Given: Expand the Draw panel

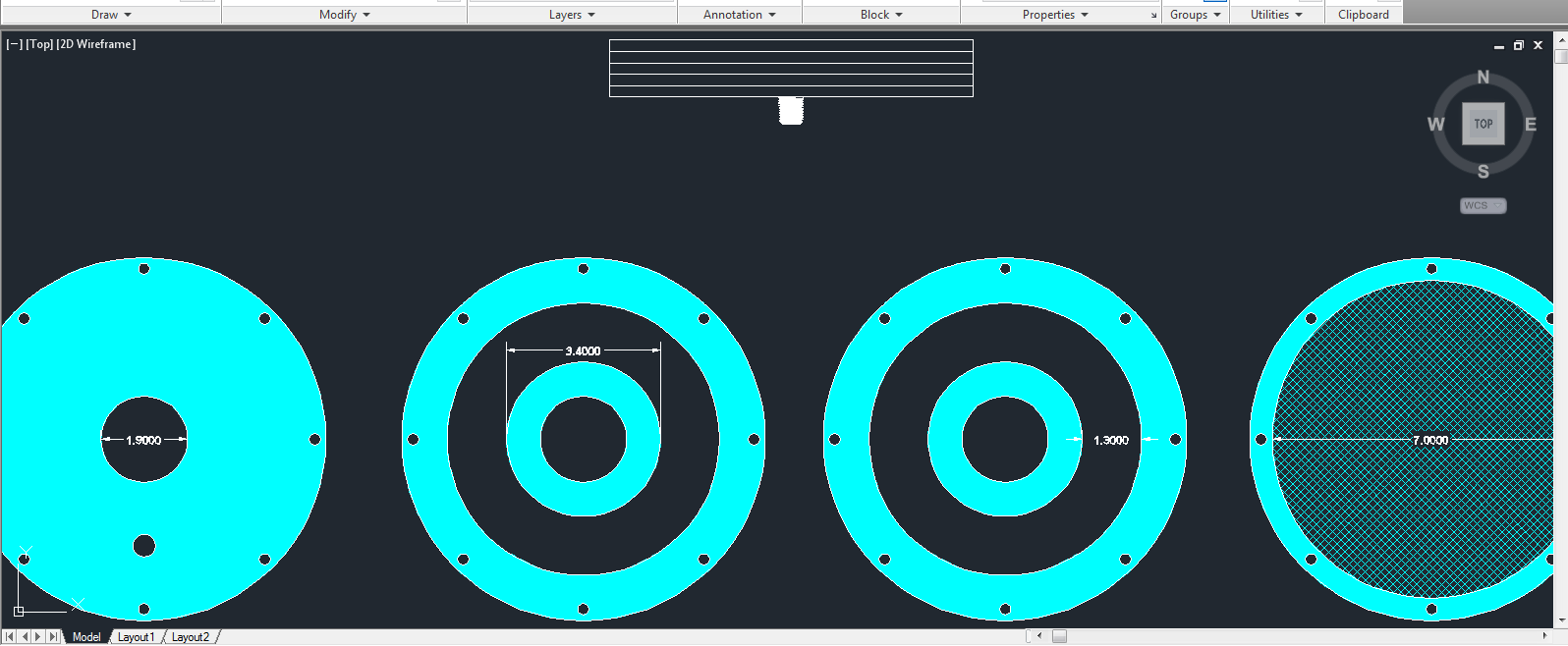Looking at the screenshot, I should [x=111, y=15].
